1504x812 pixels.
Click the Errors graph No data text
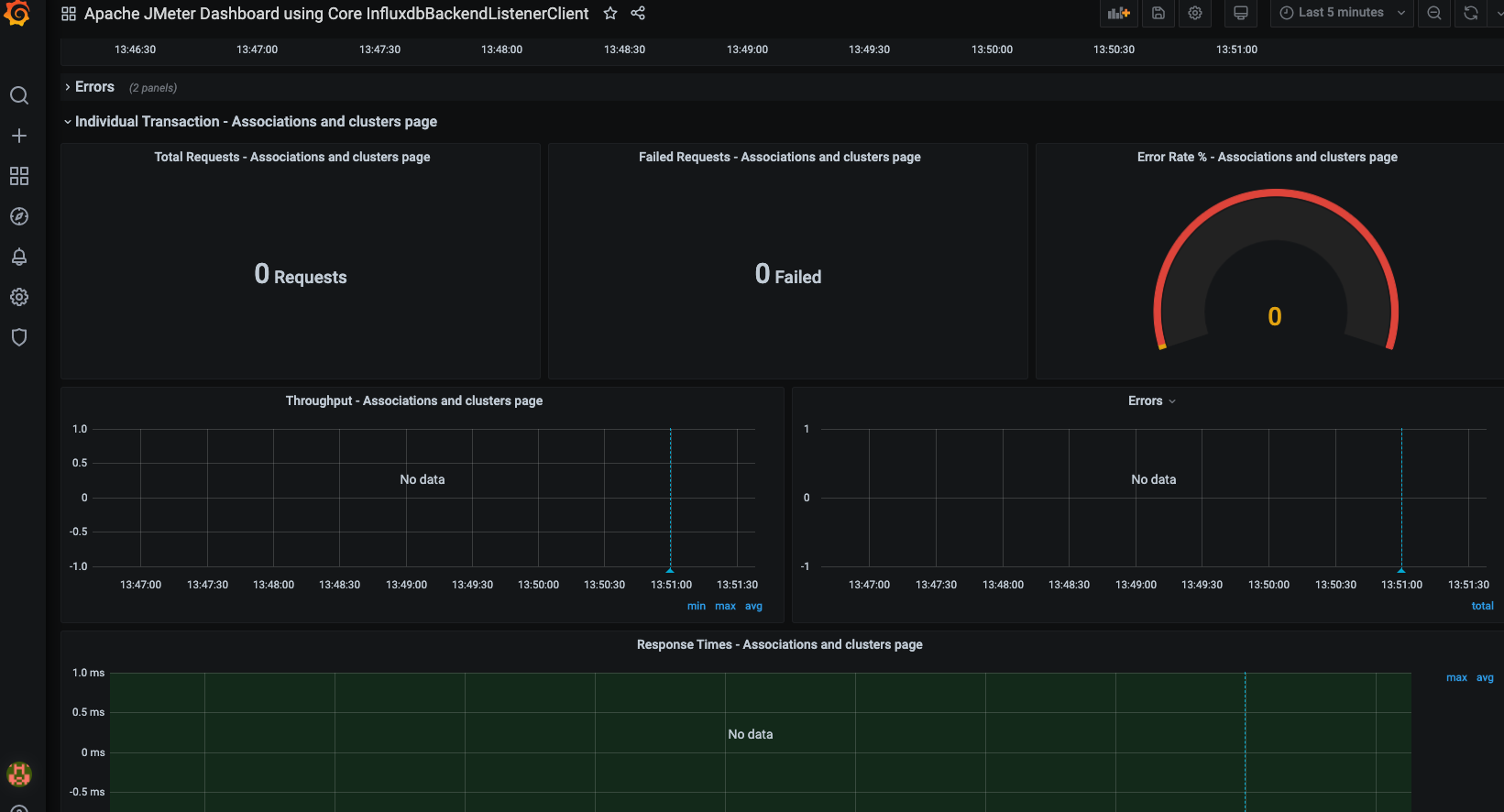(1154, 479)
